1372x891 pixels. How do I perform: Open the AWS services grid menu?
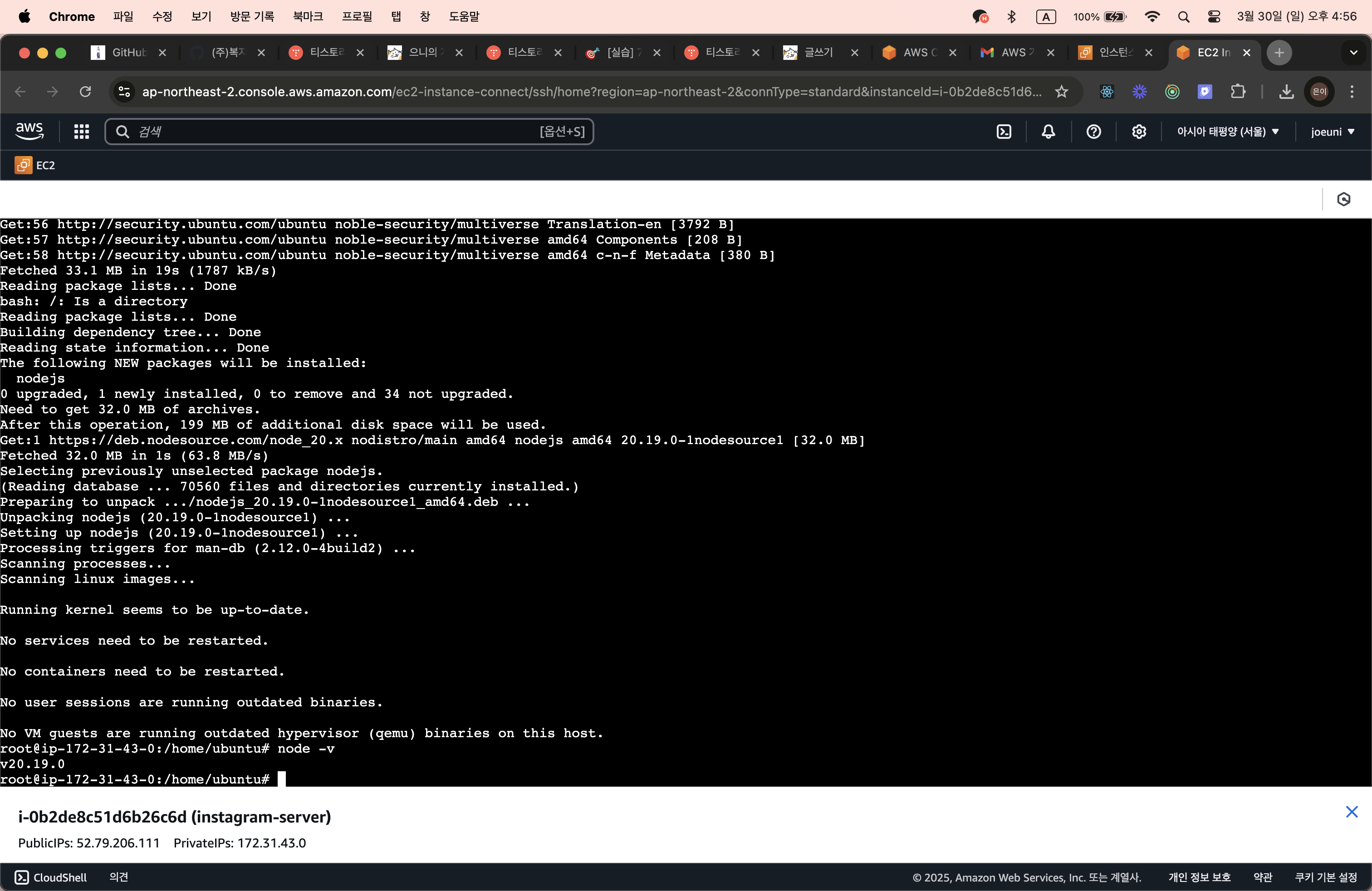click(x=81, y=132)
